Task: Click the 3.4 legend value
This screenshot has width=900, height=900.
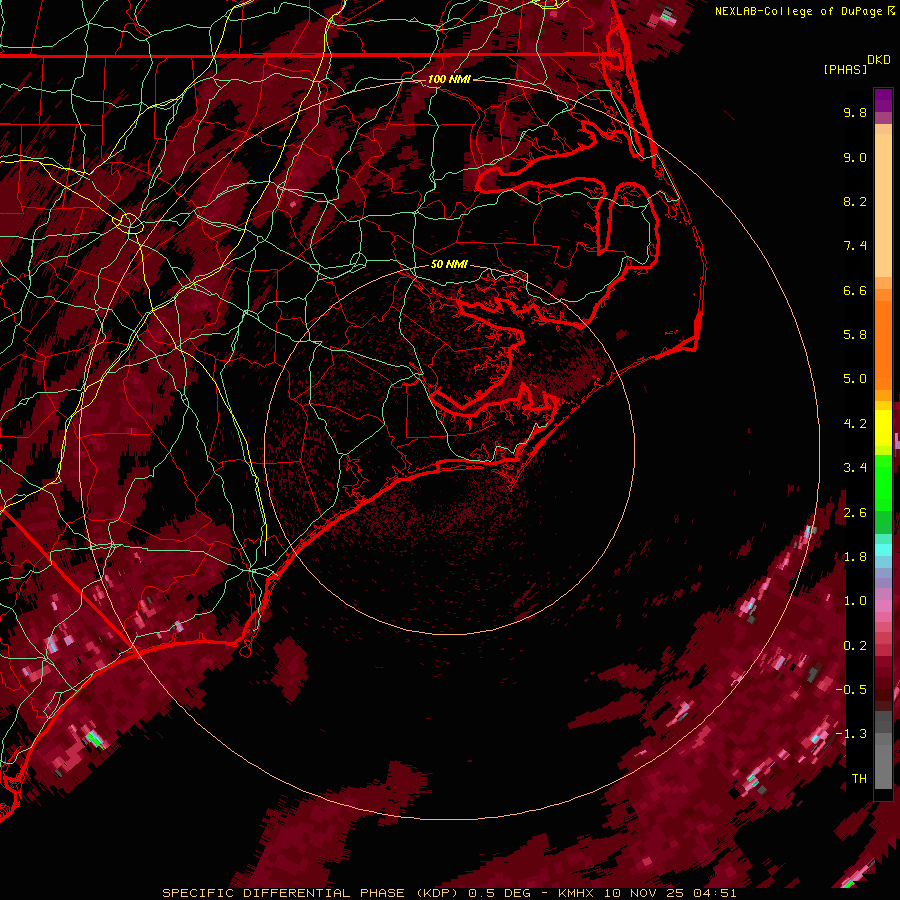Action: click(x=855, y=468)
